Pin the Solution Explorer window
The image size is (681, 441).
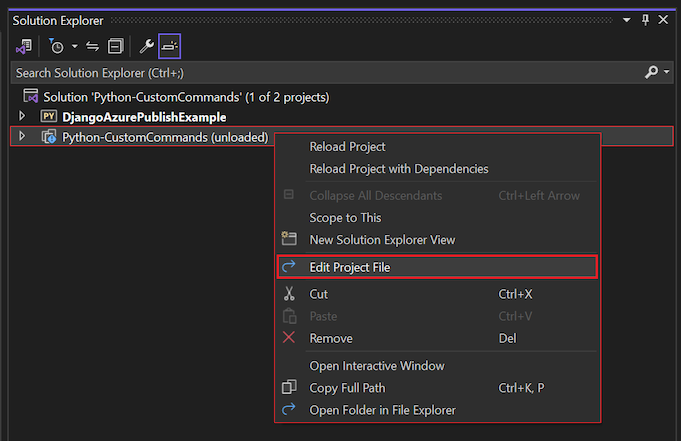645,20
